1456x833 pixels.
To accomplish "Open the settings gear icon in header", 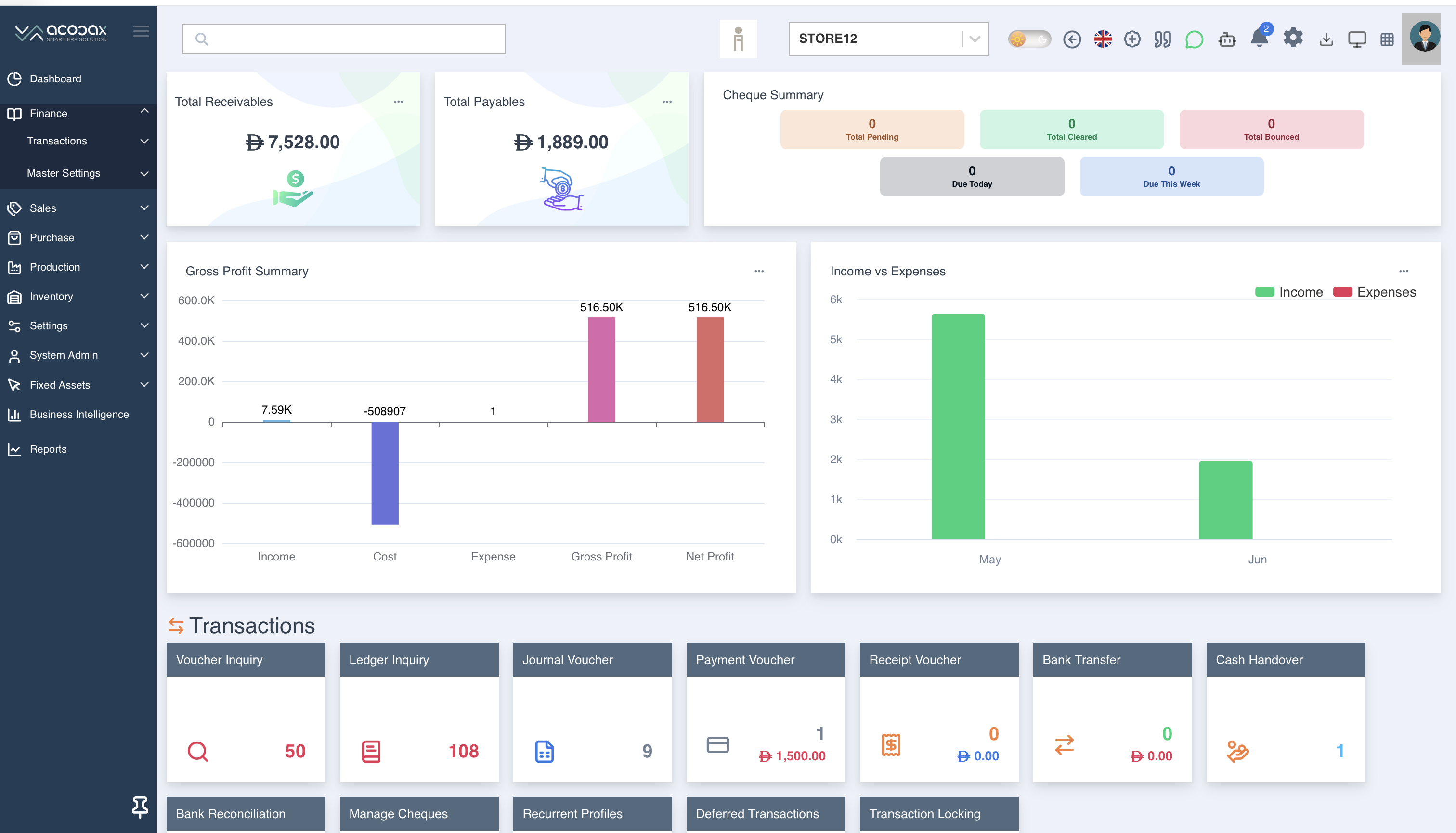I will click(1293, 38).
